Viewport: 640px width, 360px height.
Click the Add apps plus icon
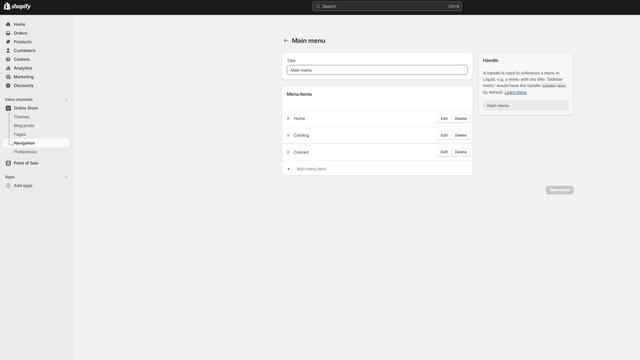pos(8,185)
